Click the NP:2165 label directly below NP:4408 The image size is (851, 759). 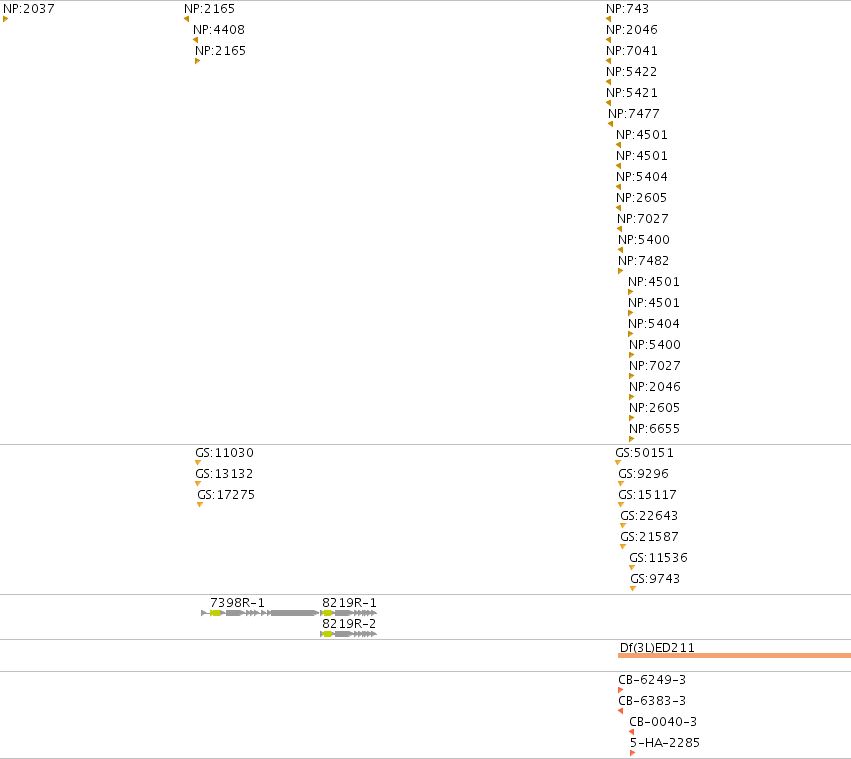coord(220,51)
